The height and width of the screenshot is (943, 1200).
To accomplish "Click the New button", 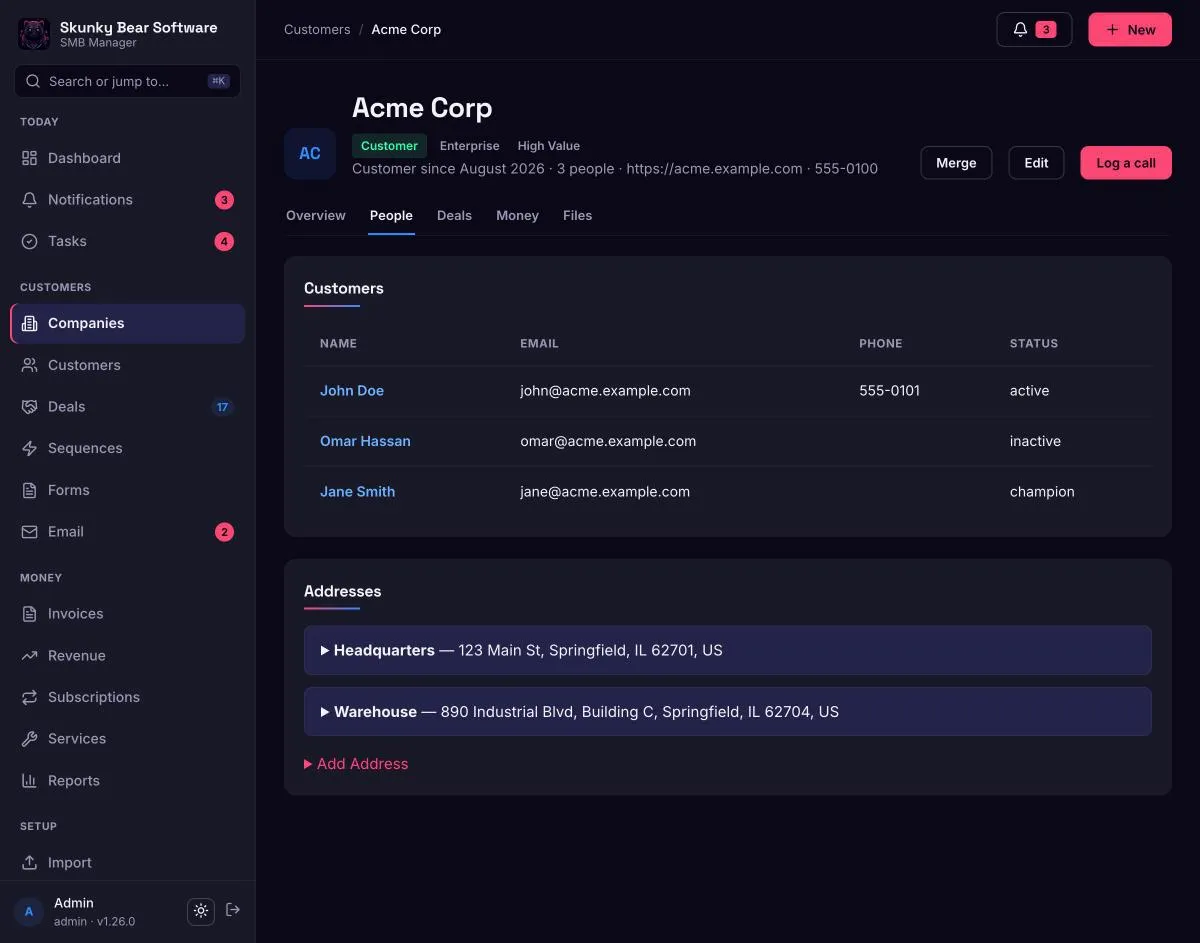I will [1130, 30].
